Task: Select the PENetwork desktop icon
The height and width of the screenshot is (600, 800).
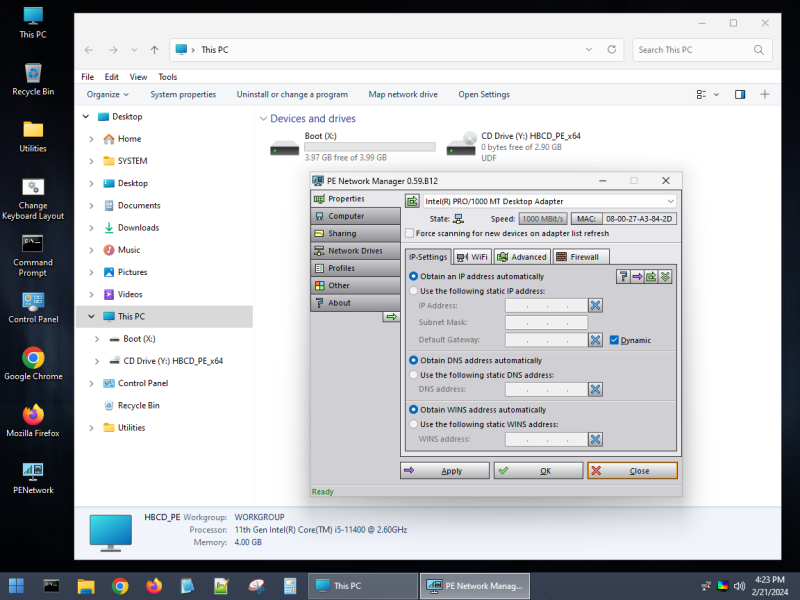Action: [33, 478]
